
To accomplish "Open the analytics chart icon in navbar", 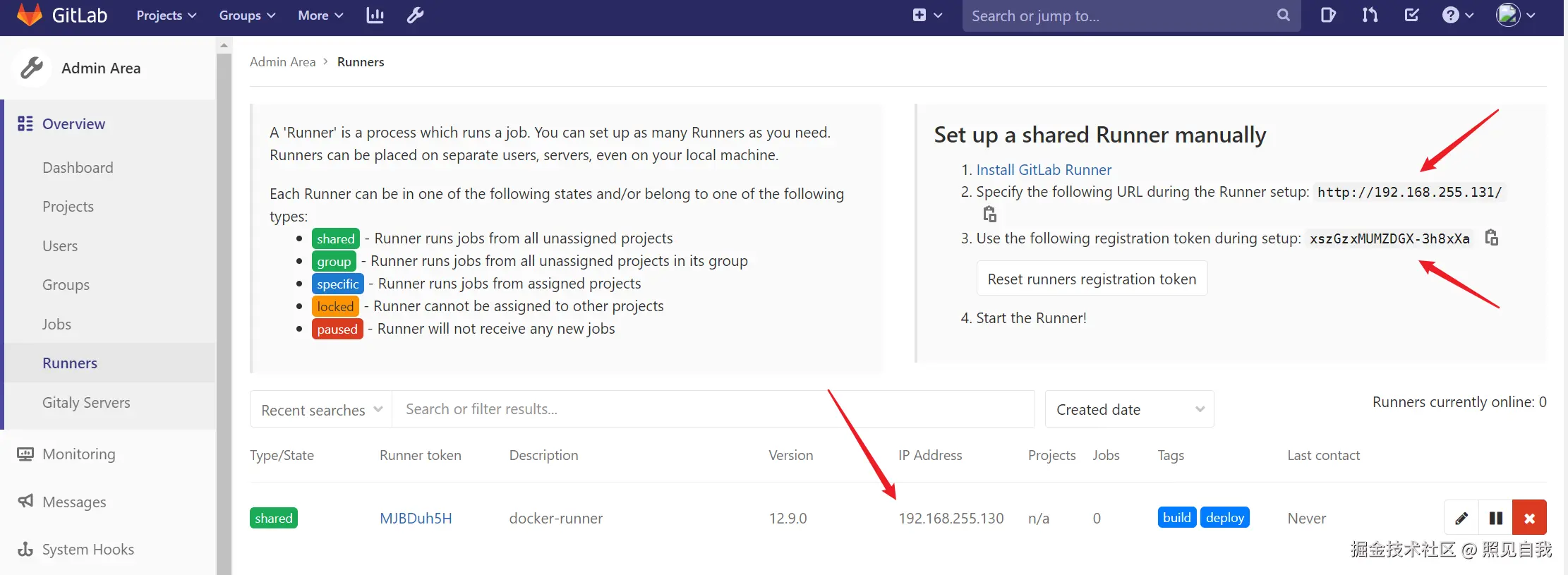I will 375,16.
